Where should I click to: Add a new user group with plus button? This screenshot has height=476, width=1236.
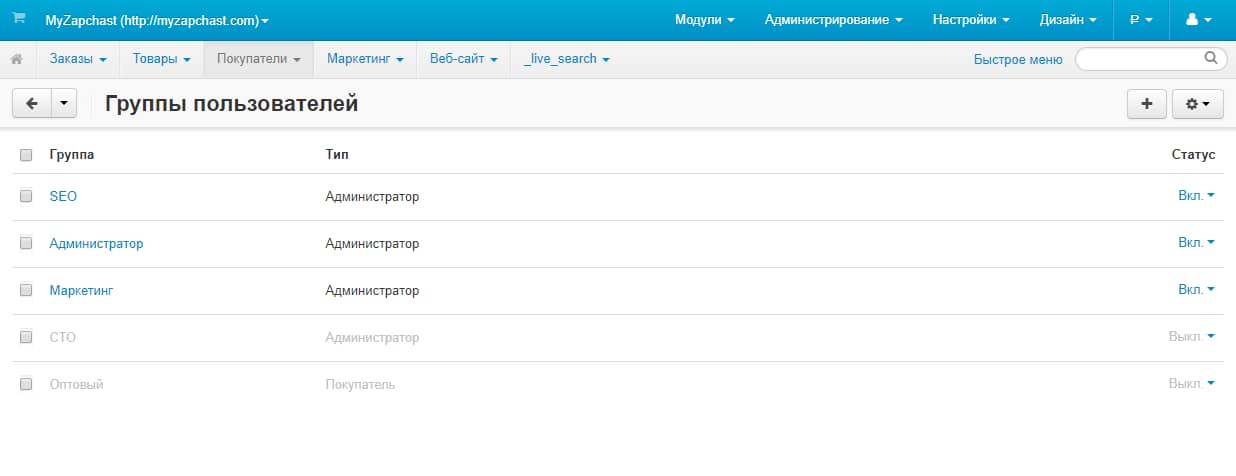(x=1147, y=104)
